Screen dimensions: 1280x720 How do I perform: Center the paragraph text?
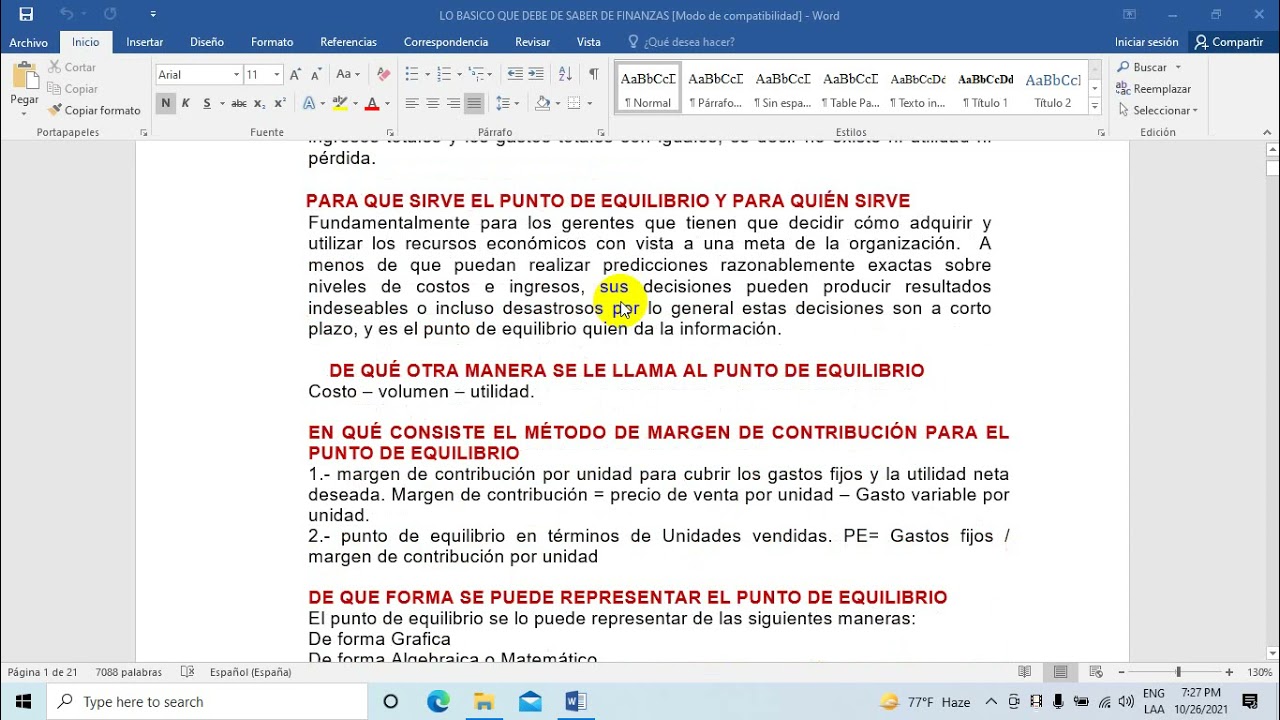(433, 103)
